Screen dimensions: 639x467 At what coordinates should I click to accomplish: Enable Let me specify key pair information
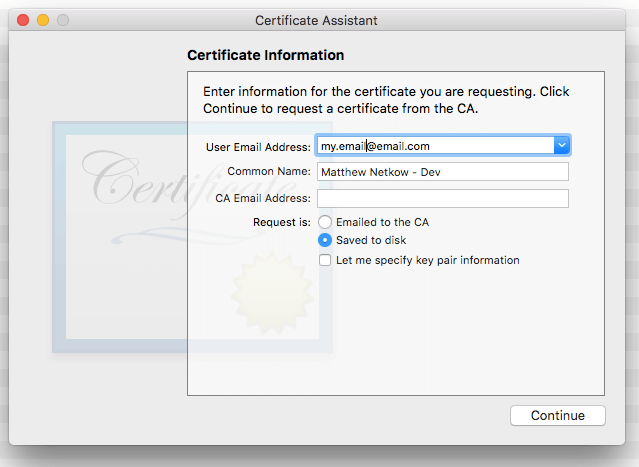(325, 260)
